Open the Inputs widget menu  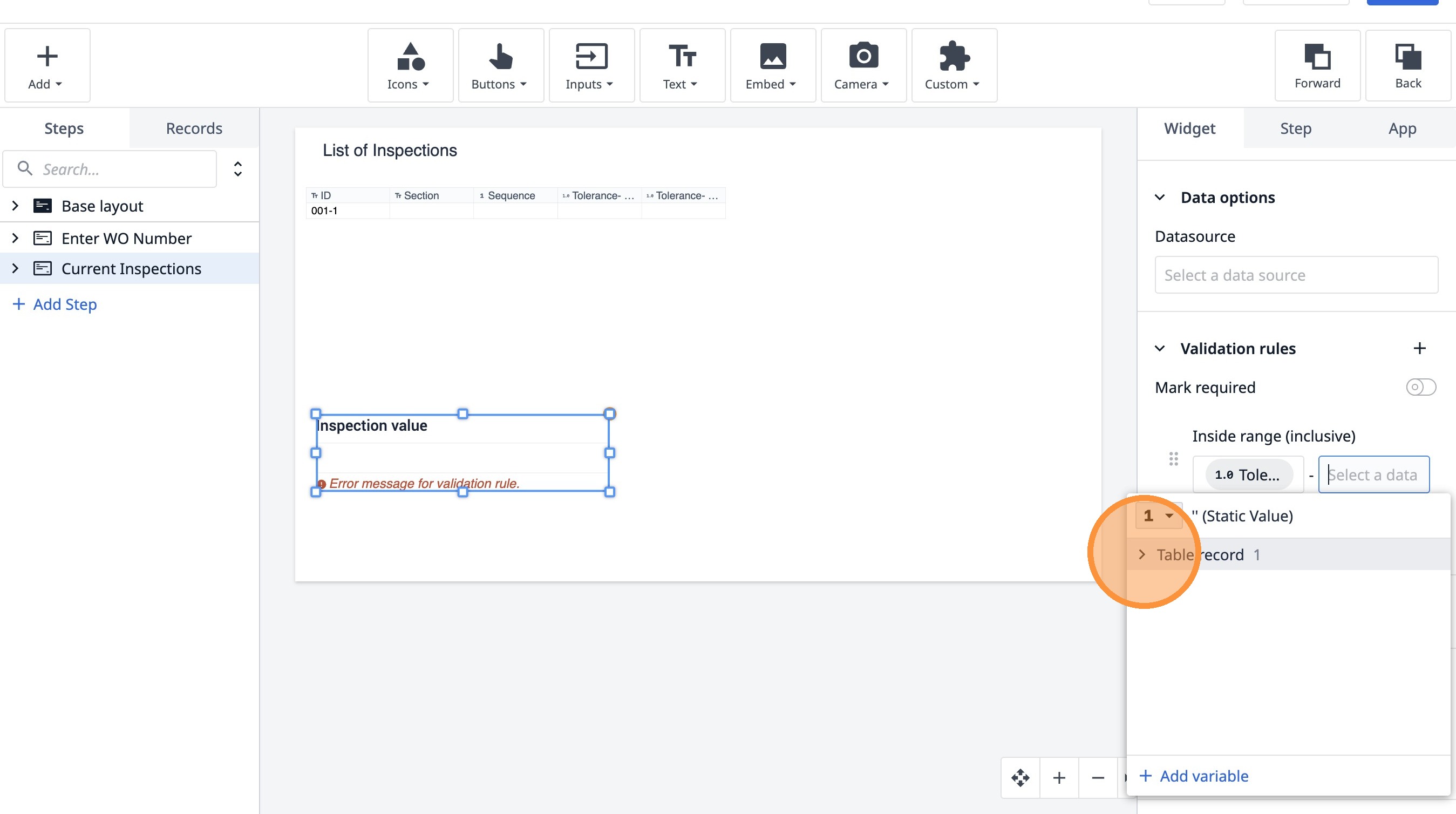(590, 65)
